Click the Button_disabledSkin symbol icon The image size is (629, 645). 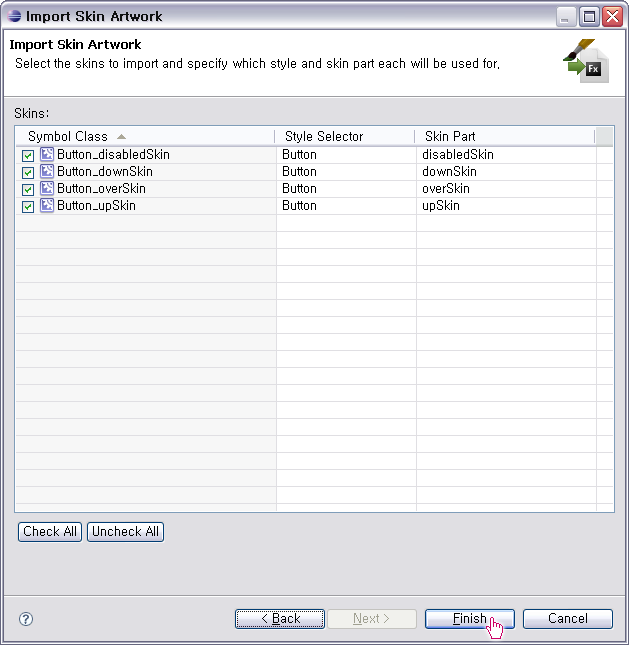(x=47, y=154)
